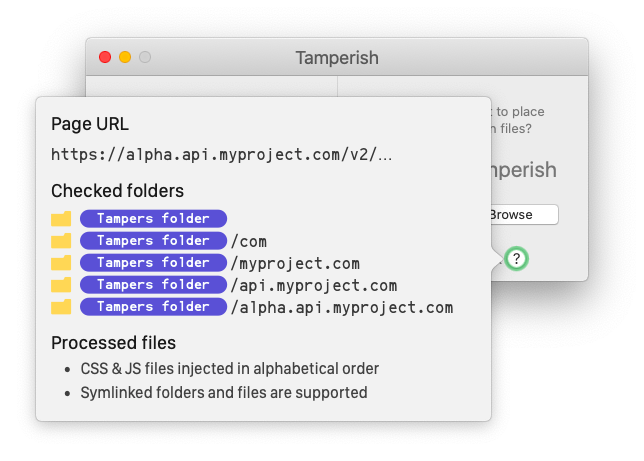The height and width of the screenshot is (461, 644).
Task: Open the Tampers folder pill before /alpha.api.myproject.com
Action: coord(153,307)
